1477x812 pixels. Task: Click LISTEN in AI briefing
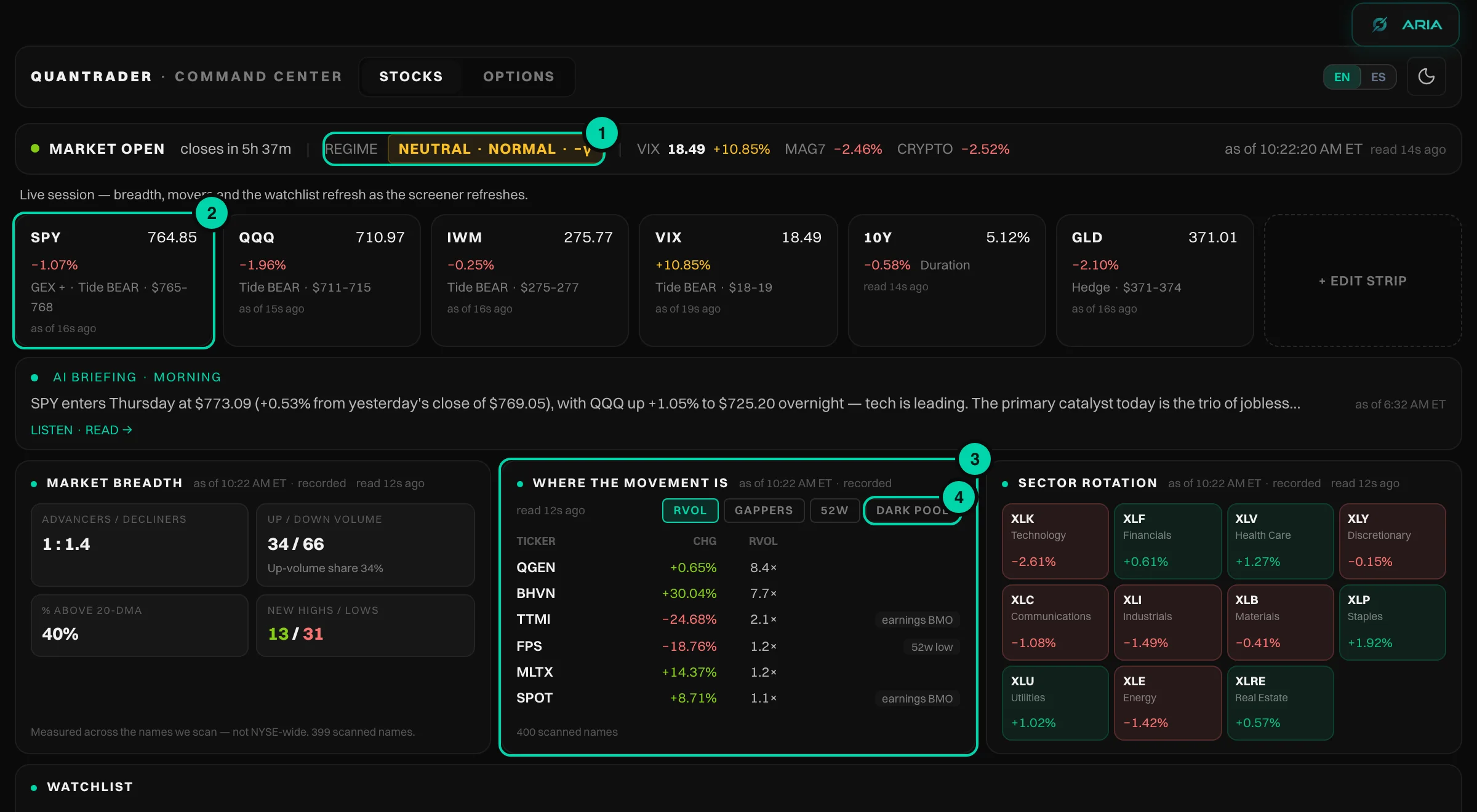tap(52, 430)
